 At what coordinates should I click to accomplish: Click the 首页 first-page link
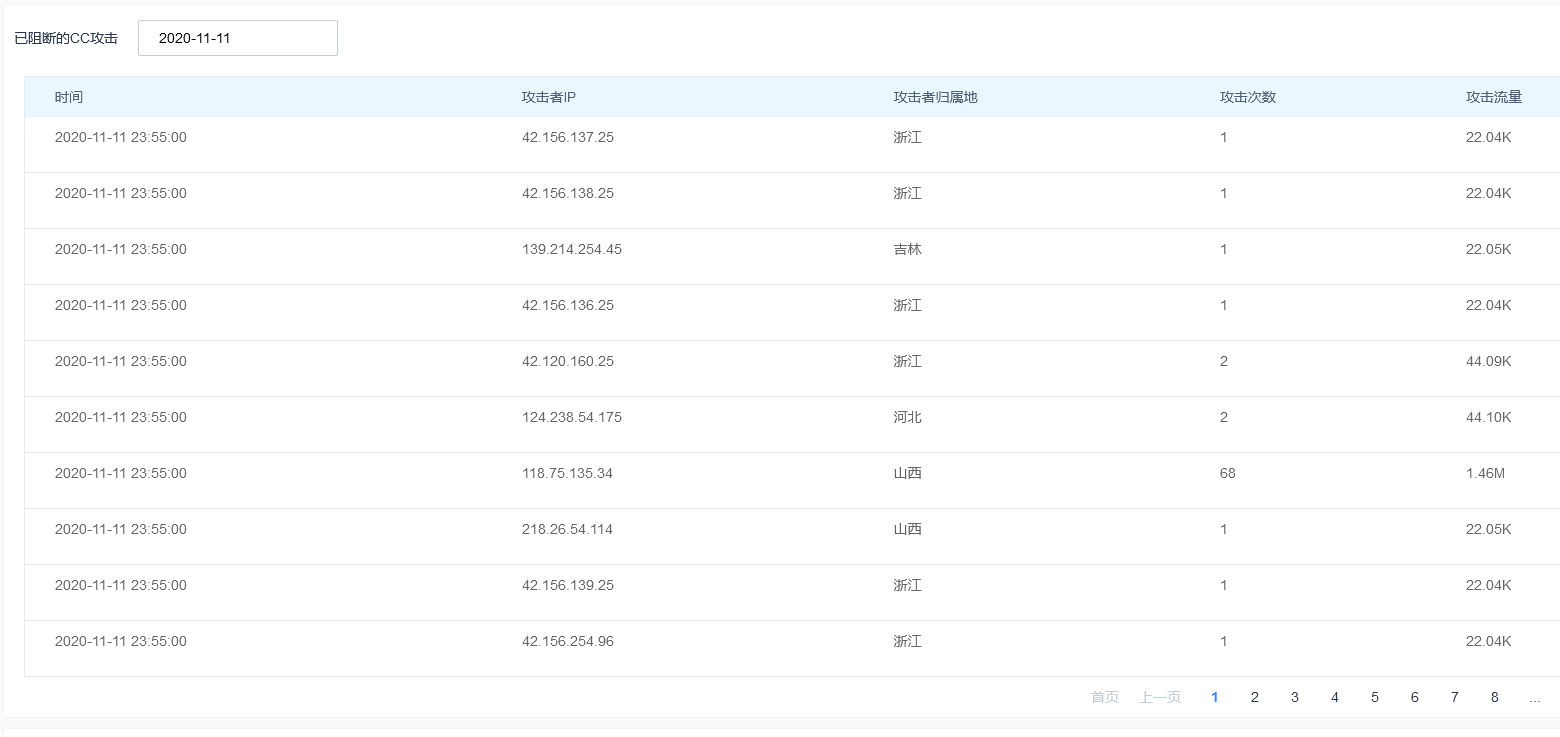1105,697
